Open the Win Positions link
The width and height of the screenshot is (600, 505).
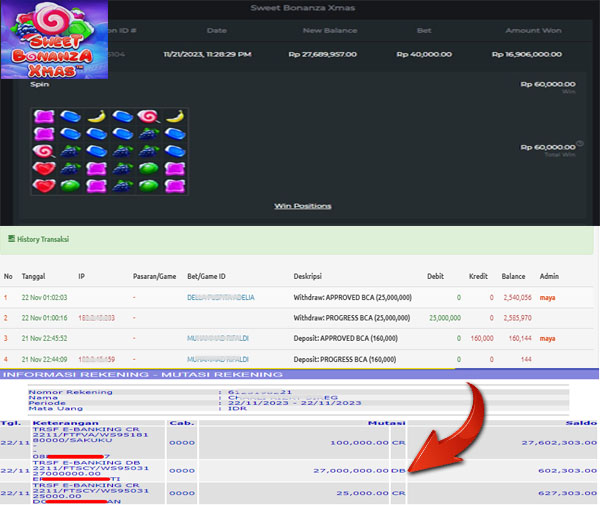pos(303,206)
